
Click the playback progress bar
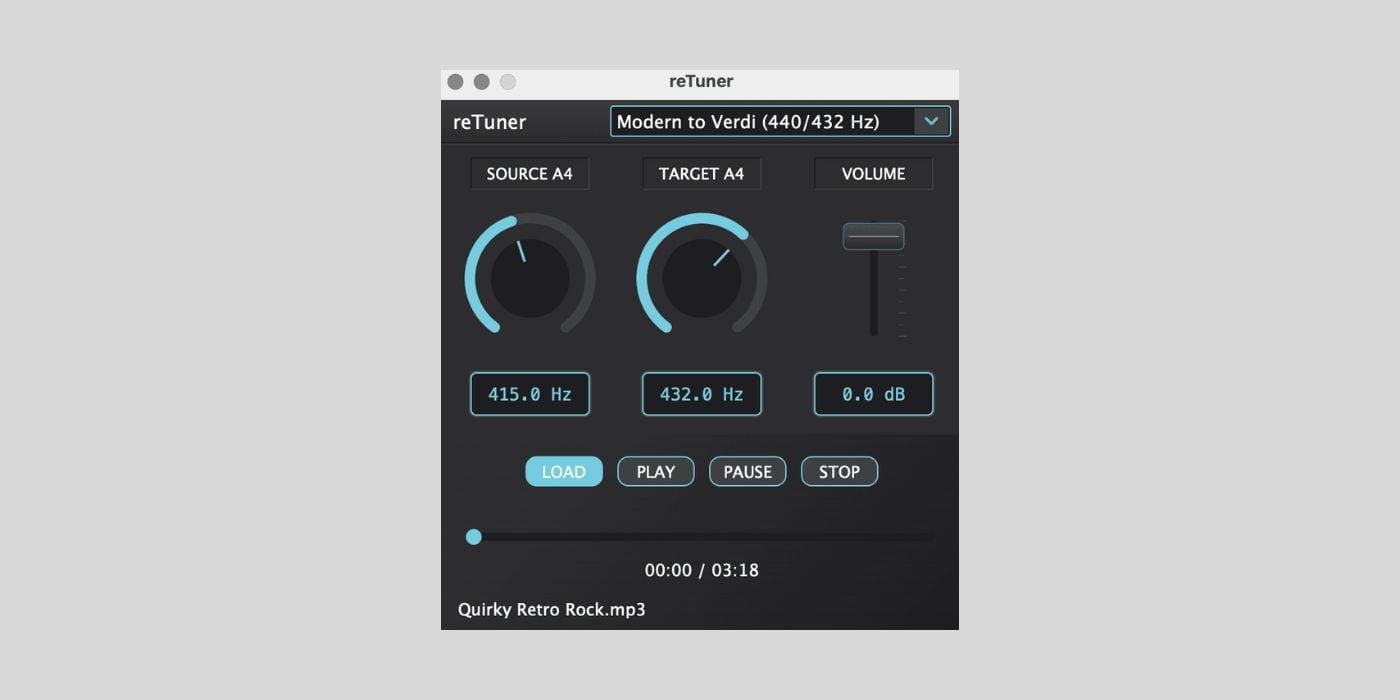700,537
